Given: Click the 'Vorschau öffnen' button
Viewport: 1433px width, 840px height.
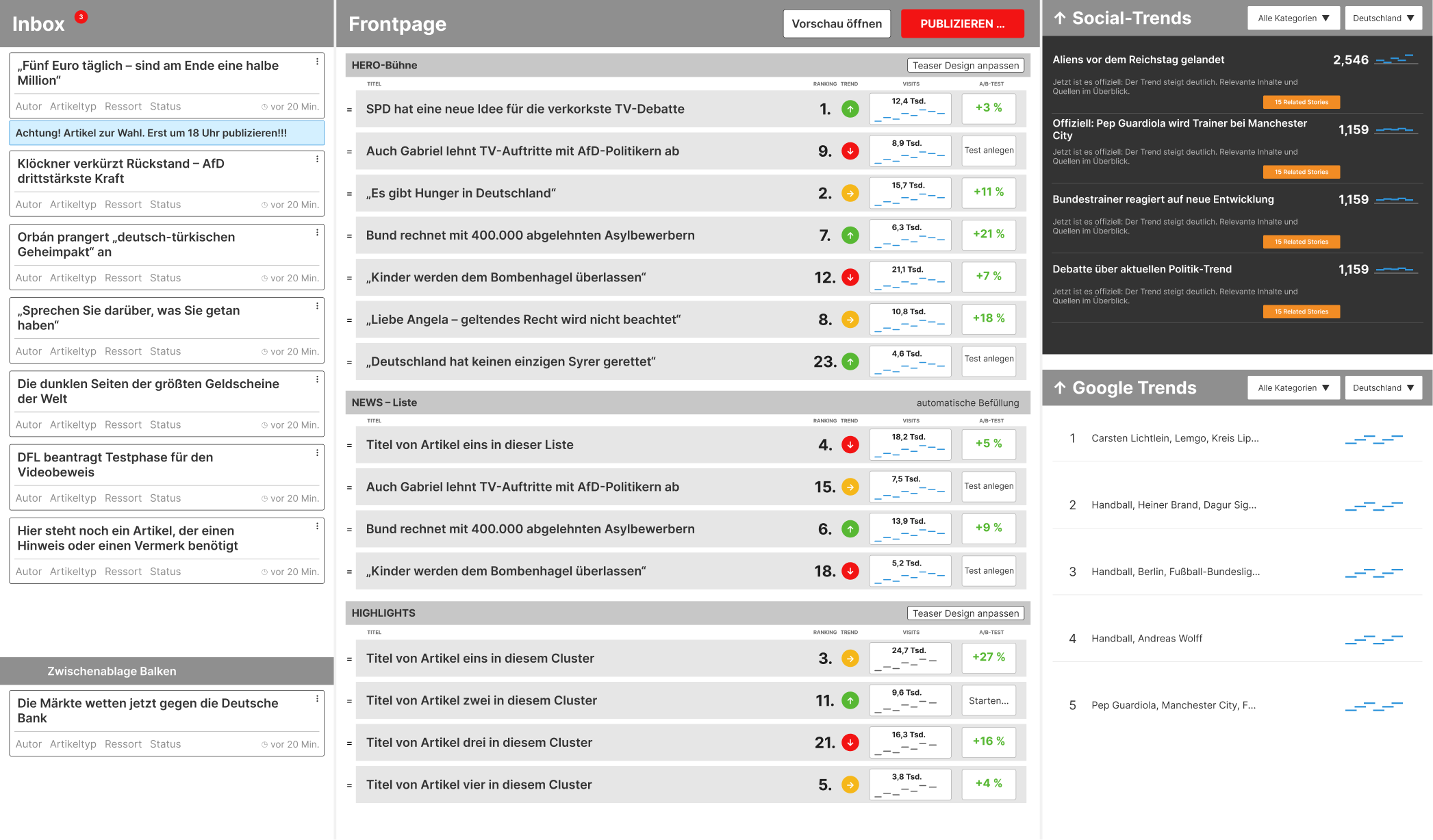Looking at the screenshot, I should (x=837, y=23).
